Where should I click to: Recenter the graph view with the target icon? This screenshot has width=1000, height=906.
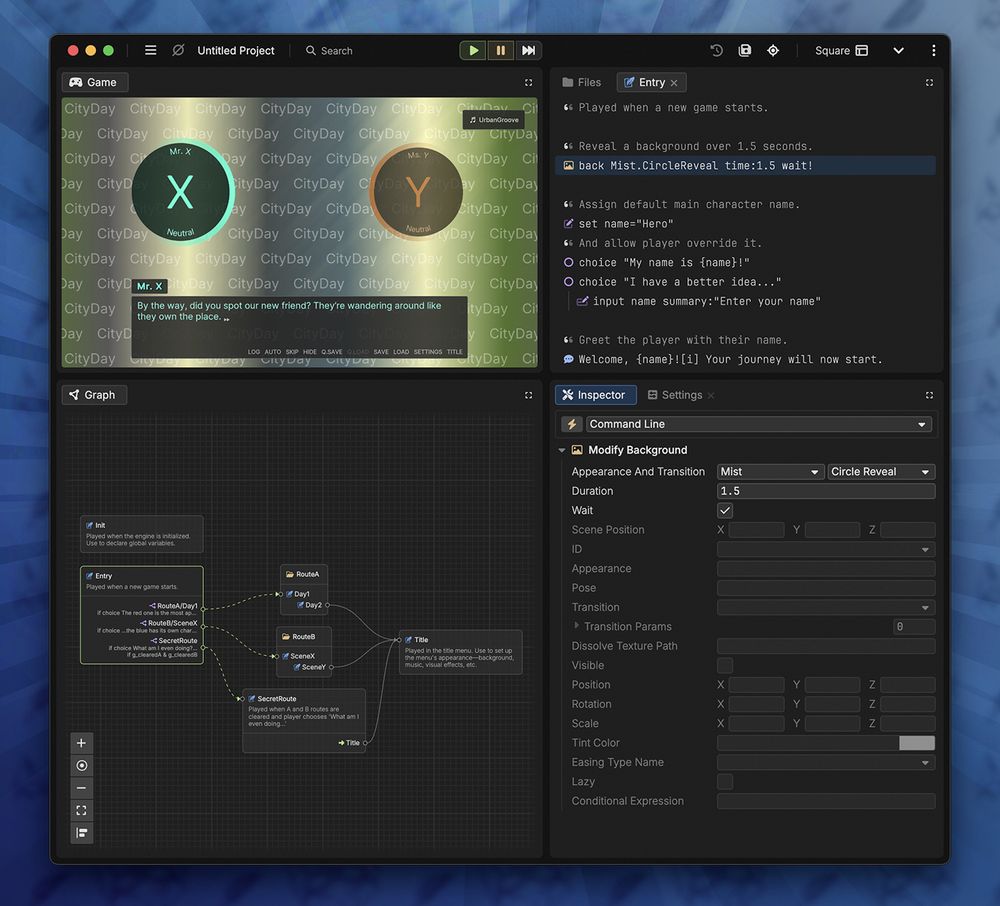pyautogui.click(x=82, y=765)
